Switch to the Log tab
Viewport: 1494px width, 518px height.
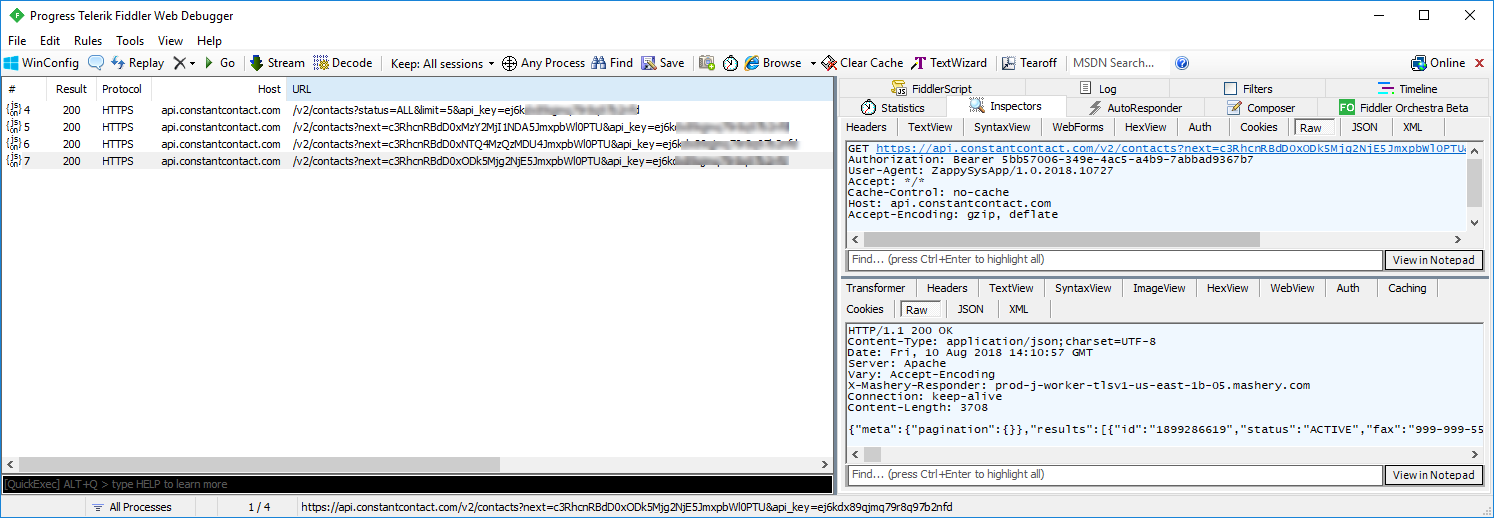[x=1098, y=89]
